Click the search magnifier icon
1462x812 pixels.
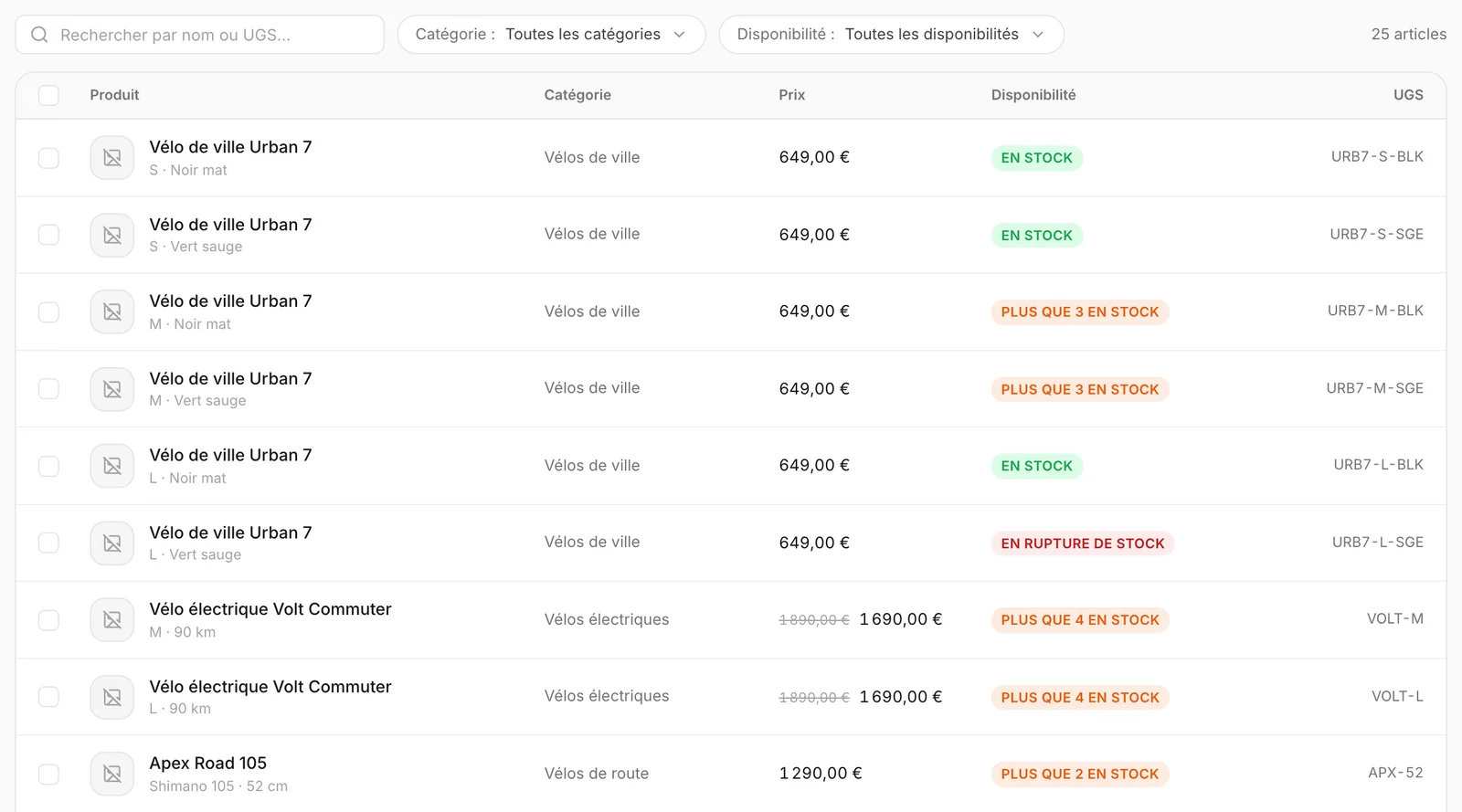coord(39,35)
